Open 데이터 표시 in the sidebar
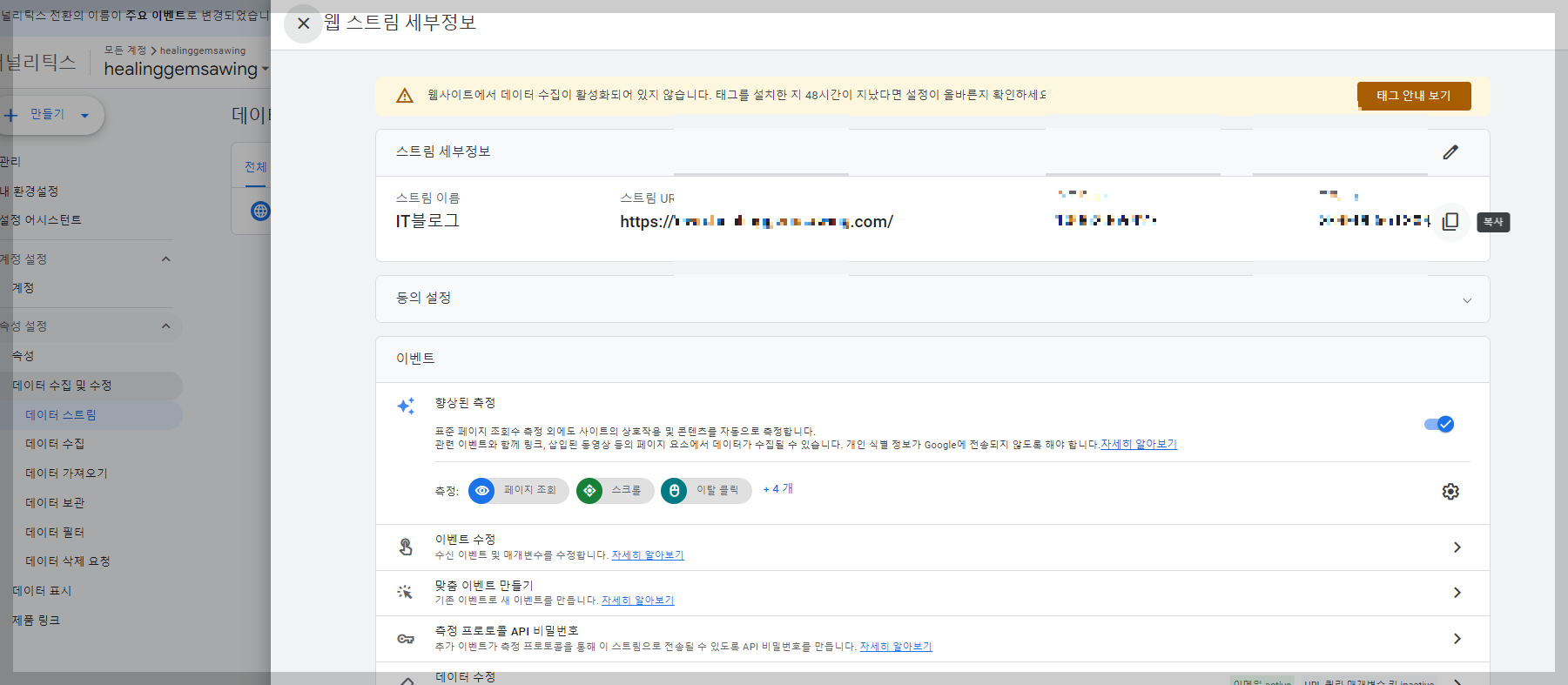The image size is (1568, 685). pos(42,591)
